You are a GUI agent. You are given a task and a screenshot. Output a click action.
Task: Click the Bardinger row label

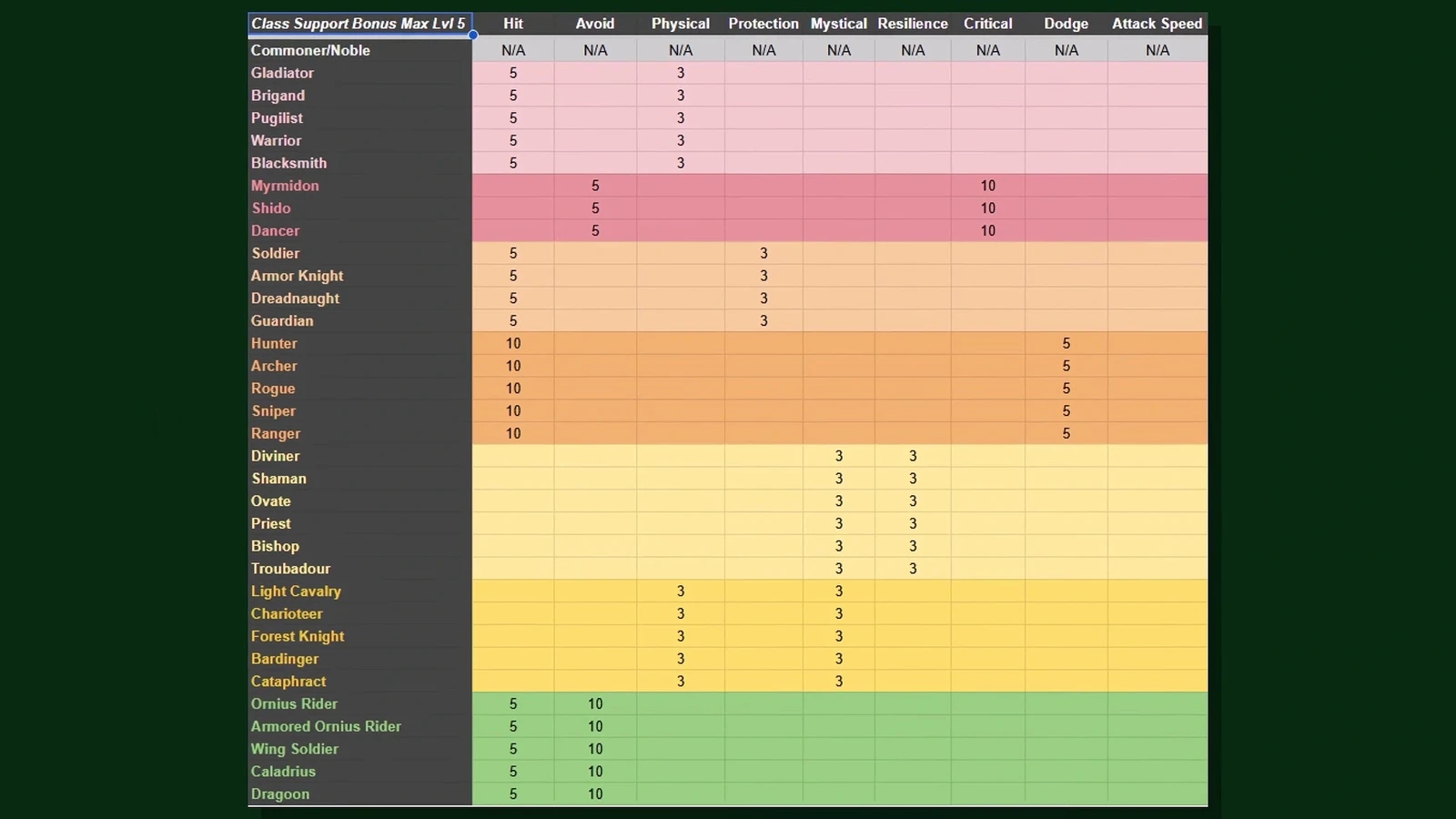coord(285,659)
